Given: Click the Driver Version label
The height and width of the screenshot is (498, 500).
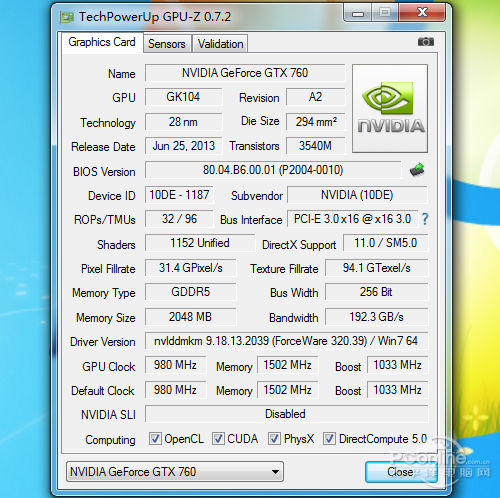Looking at the screenshot, I should click(103, 342).
